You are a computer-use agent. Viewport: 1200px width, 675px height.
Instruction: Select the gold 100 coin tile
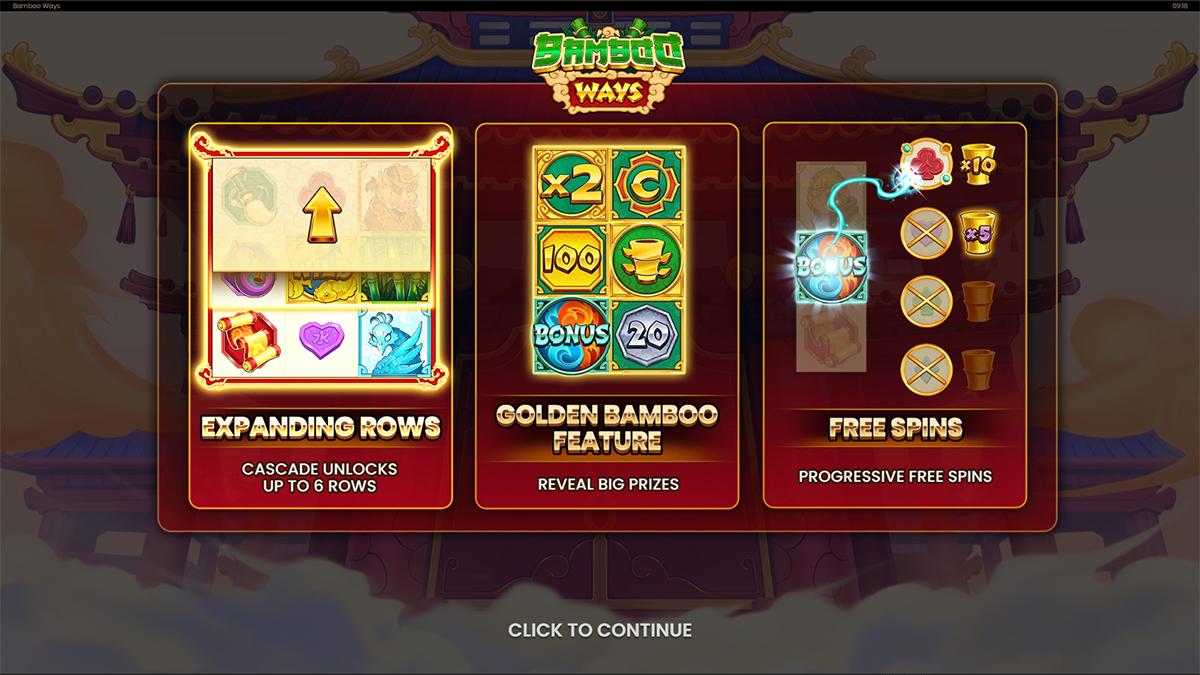pyautogui.click(x=571, y=260)
